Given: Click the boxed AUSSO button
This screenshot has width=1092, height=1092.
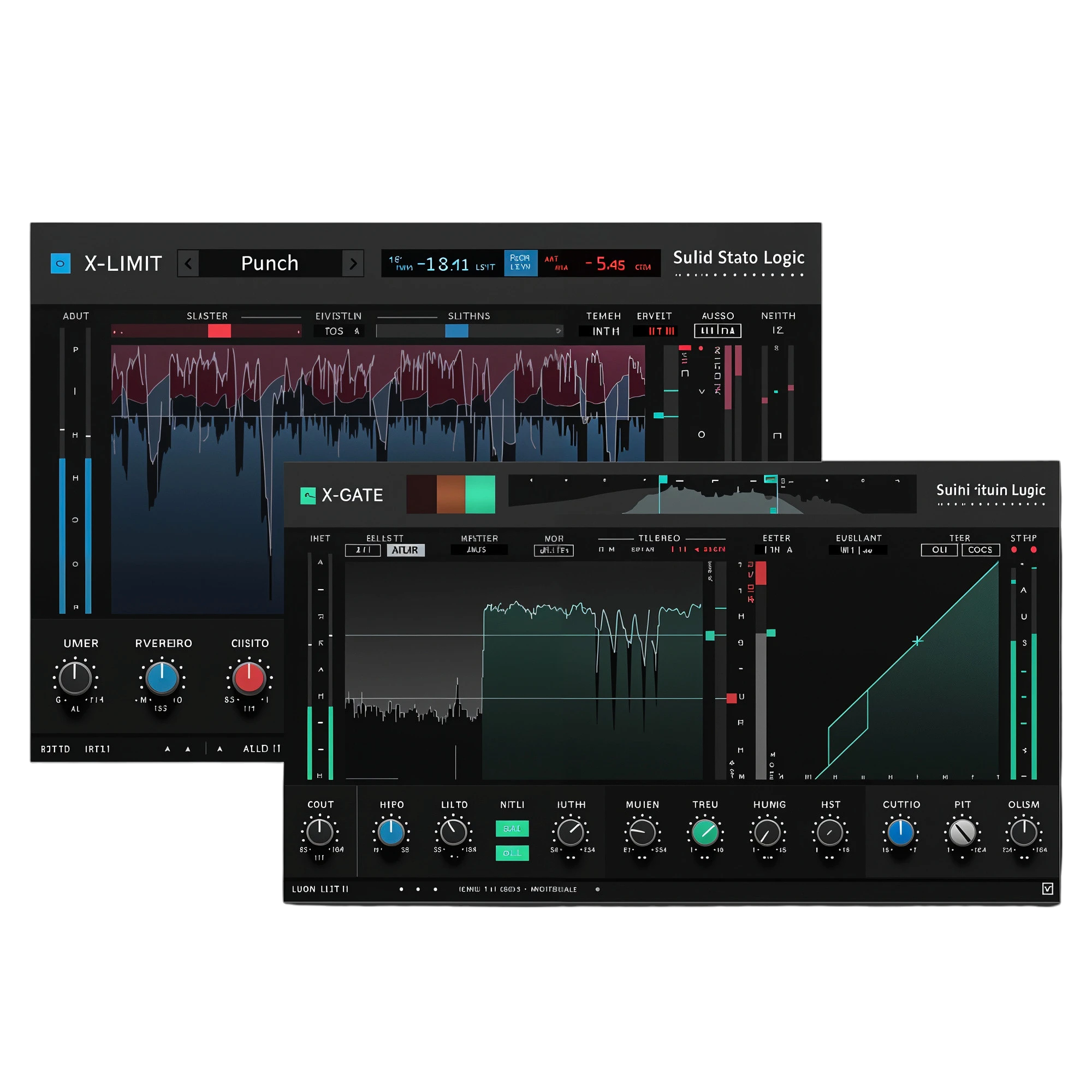Looking at the screenshot, I should [717, 331].
